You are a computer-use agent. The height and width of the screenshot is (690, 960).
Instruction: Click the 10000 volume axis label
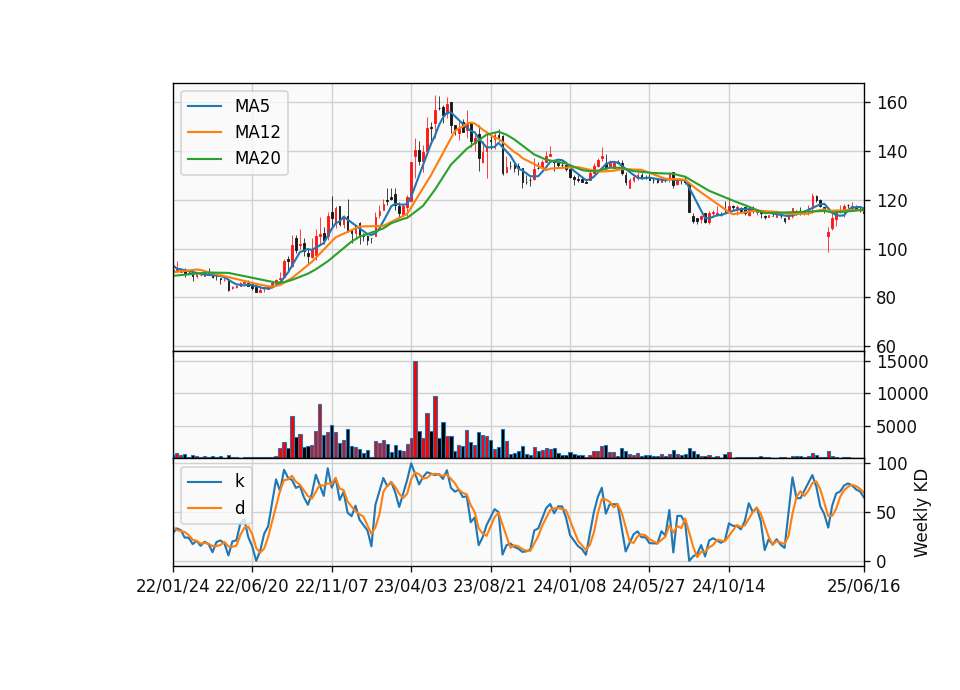point(902,394)
